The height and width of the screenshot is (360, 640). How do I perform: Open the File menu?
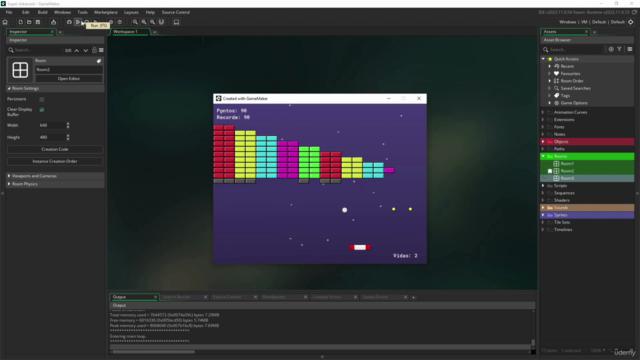[x=9, y=12]
